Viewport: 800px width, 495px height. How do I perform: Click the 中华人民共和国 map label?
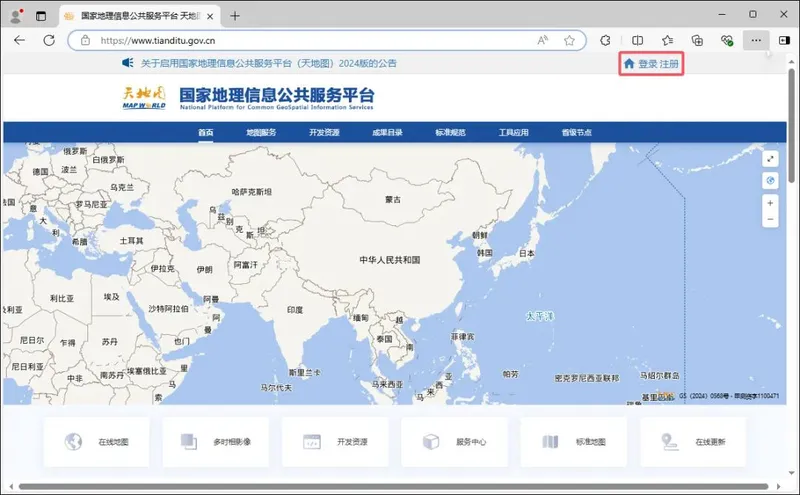[x=390, y=260]
